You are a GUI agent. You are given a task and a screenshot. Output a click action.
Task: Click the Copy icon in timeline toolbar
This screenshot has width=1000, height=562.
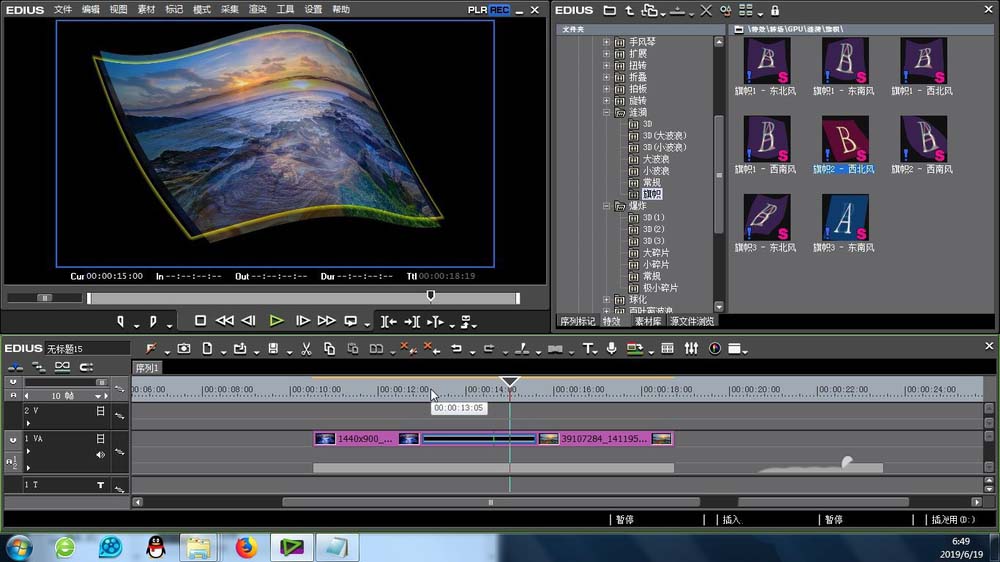(x=329, y=348)
